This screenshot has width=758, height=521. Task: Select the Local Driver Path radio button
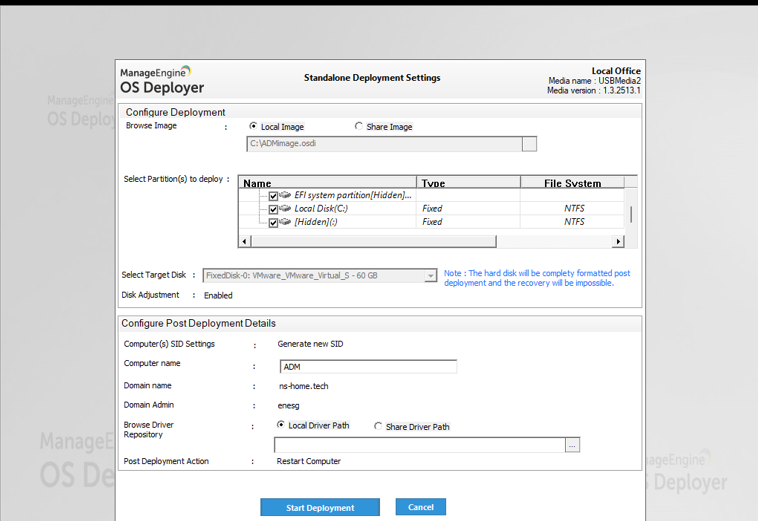pos(280,425)
